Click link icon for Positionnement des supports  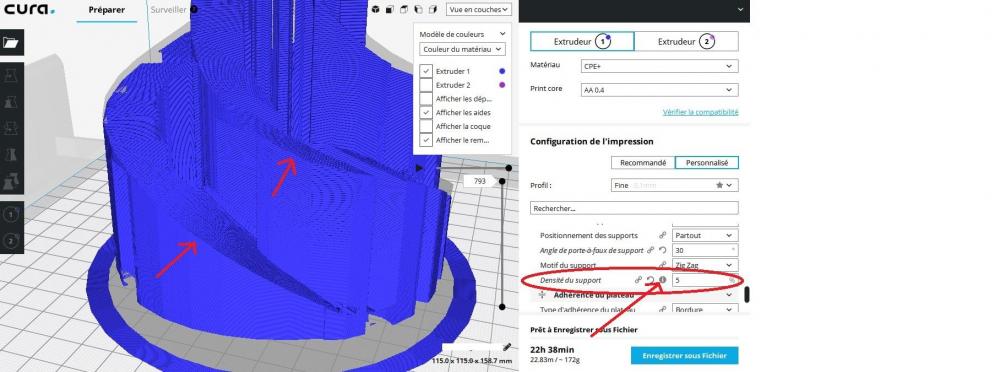(663, 235)
